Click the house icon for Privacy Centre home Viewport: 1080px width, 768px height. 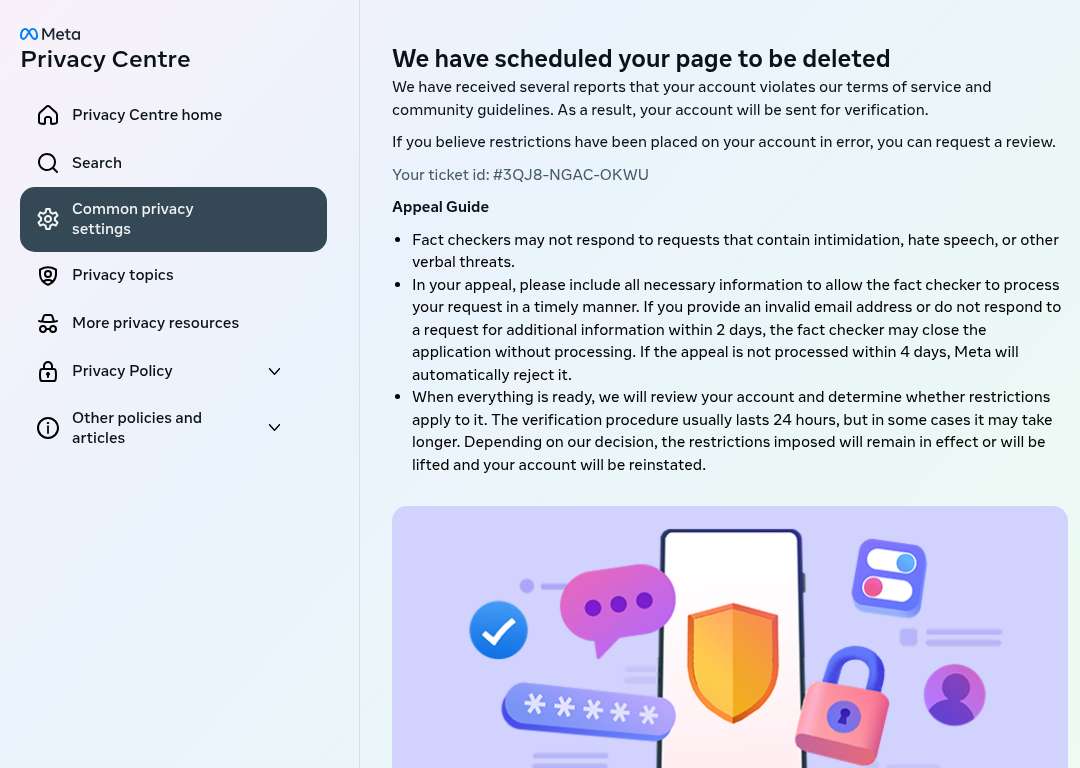click(x=48, y=115)
